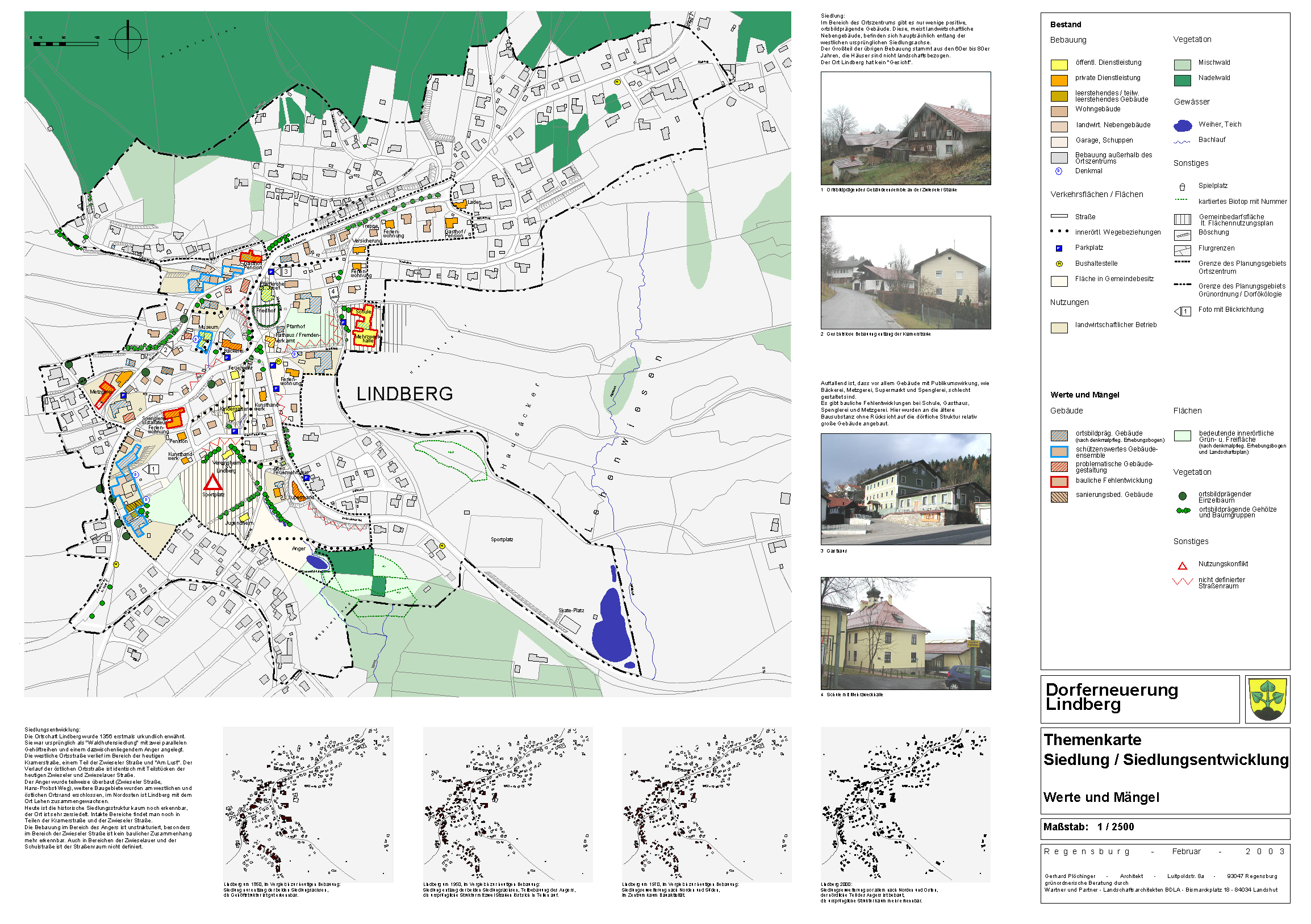Click the red Nutzungskonflikt triangle on Sportplatz
This screenshot has height=924, width=1311.
[213, 482]
